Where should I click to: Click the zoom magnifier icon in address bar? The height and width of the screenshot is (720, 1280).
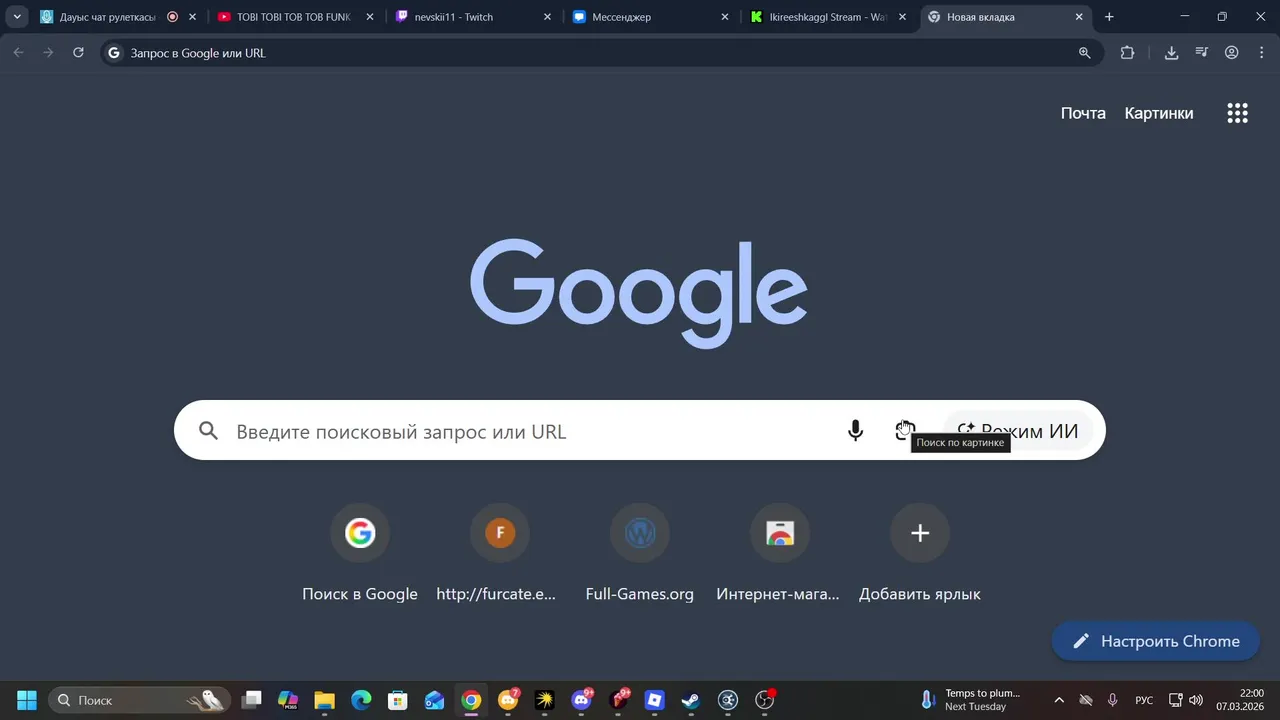pos(1084,53)
